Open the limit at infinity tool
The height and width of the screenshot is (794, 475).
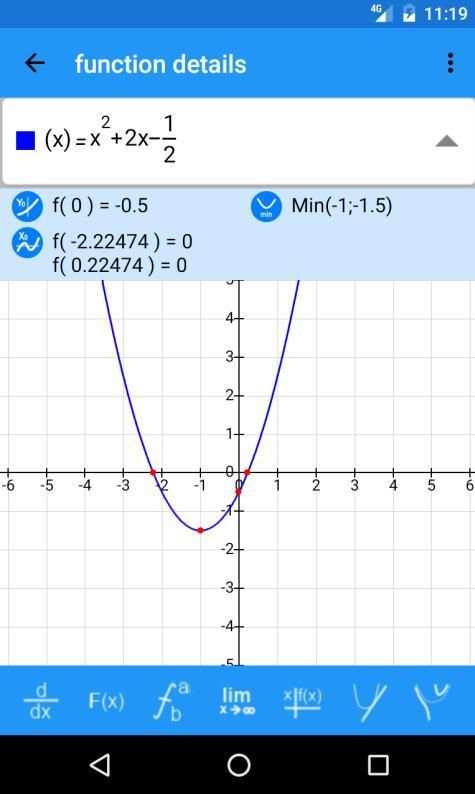[237, 701]
